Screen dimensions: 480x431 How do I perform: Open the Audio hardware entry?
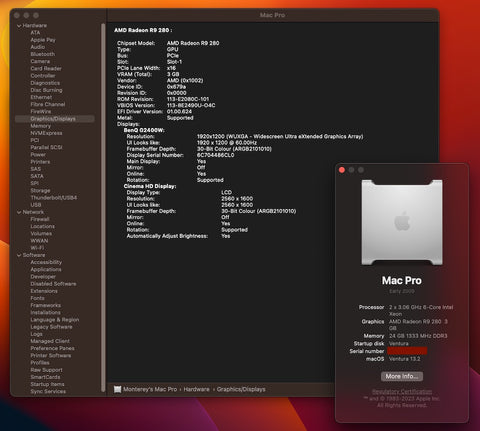[38, 47]
